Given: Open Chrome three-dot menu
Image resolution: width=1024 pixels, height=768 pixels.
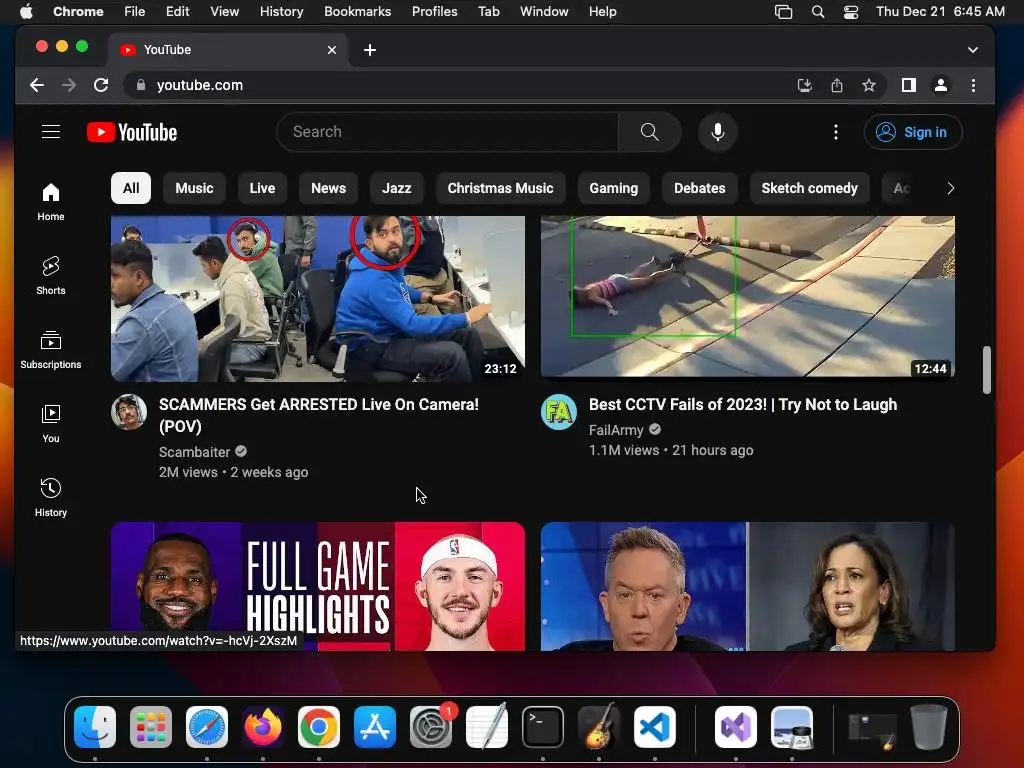Looking at the screenshot, I should point(973,85).
